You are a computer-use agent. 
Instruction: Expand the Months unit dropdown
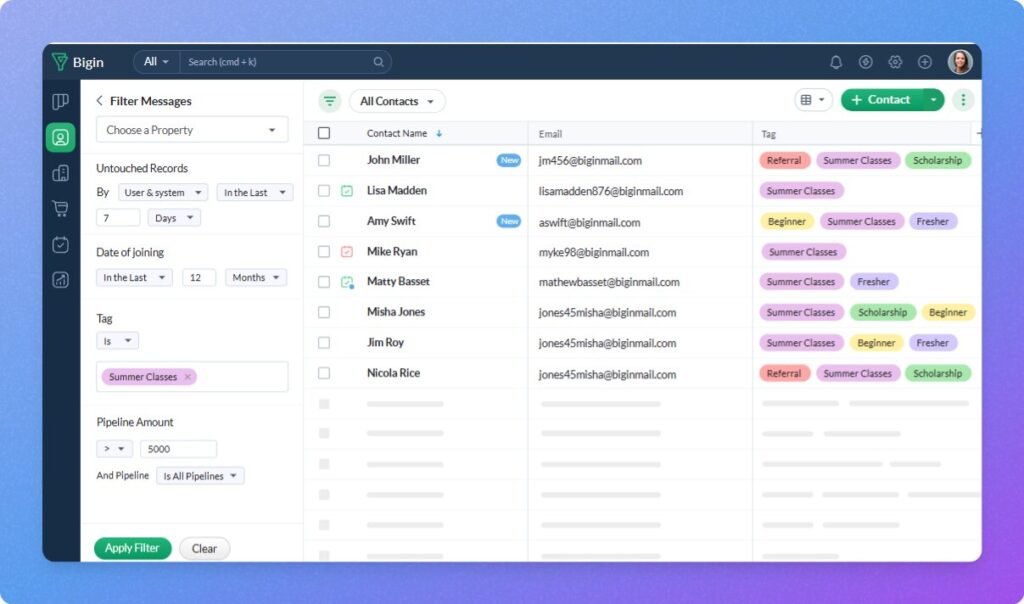click(256, 278)
